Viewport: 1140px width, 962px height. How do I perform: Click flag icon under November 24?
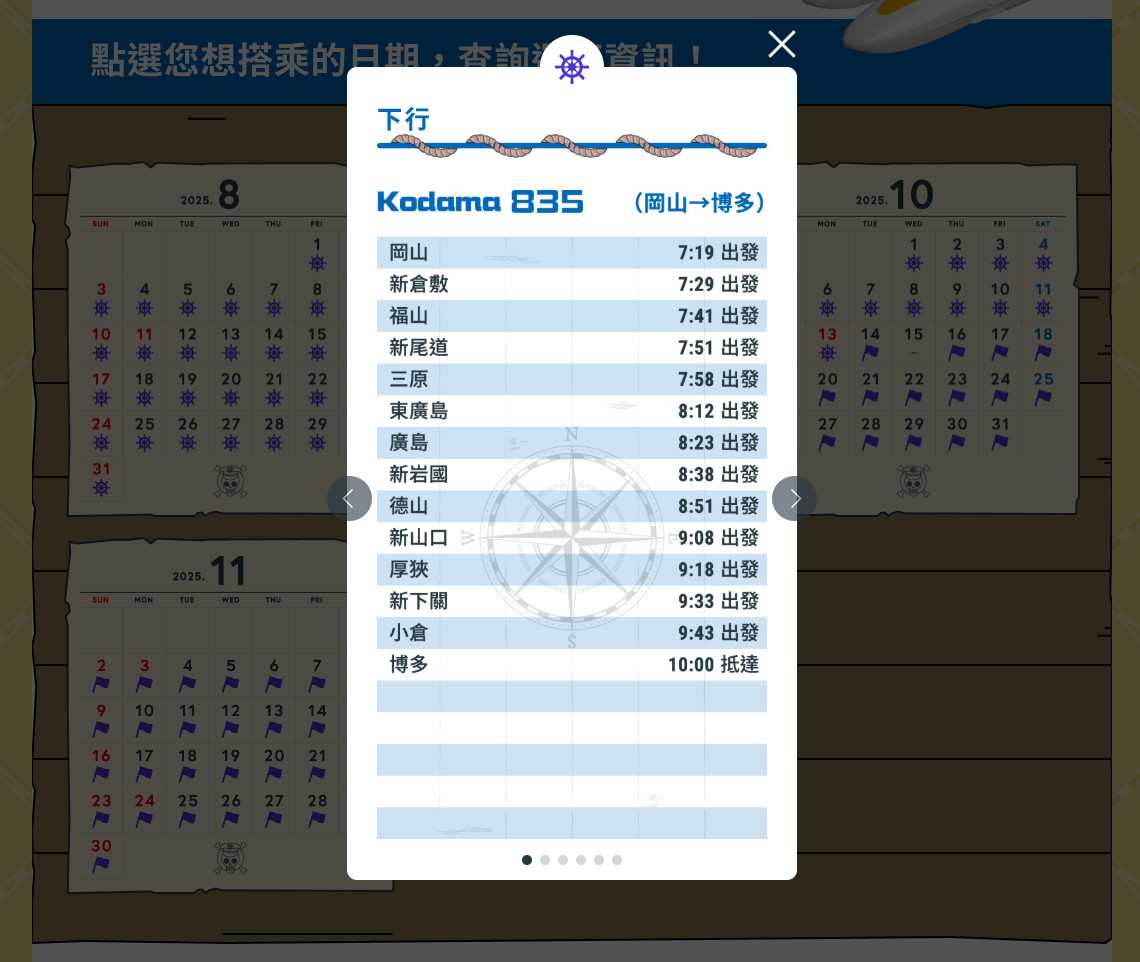145,819
